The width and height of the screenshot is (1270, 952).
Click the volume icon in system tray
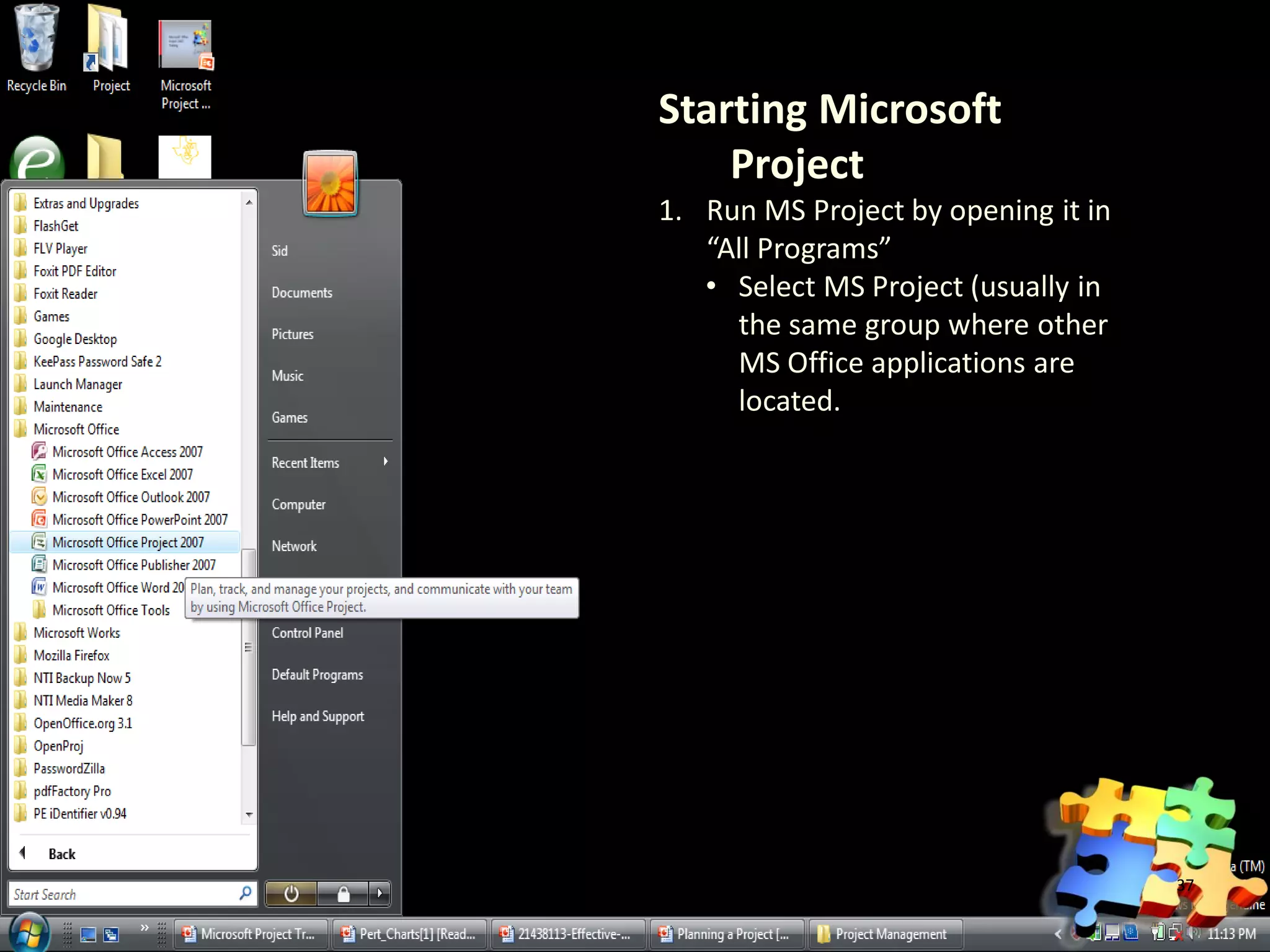pos(1194,933)
